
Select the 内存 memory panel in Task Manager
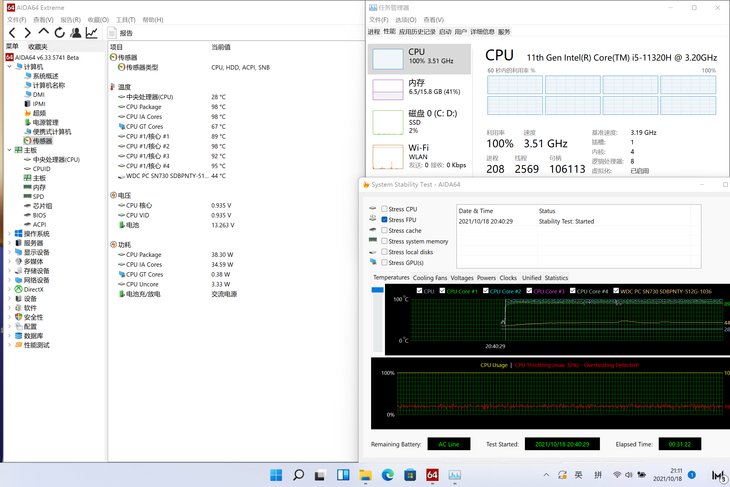tap(419, 88)
